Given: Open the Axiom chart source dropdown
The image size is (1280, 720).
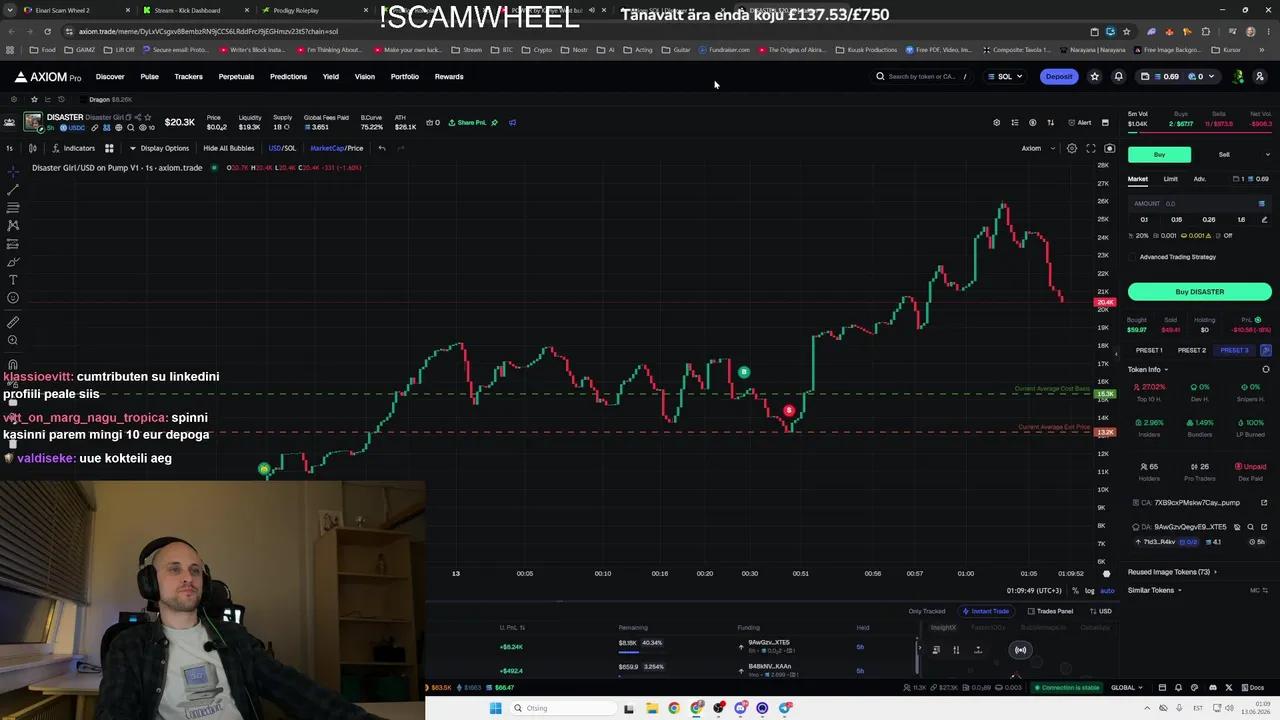Looking at the screenshot, I should pyautogui.click(x=1038, y=148).
